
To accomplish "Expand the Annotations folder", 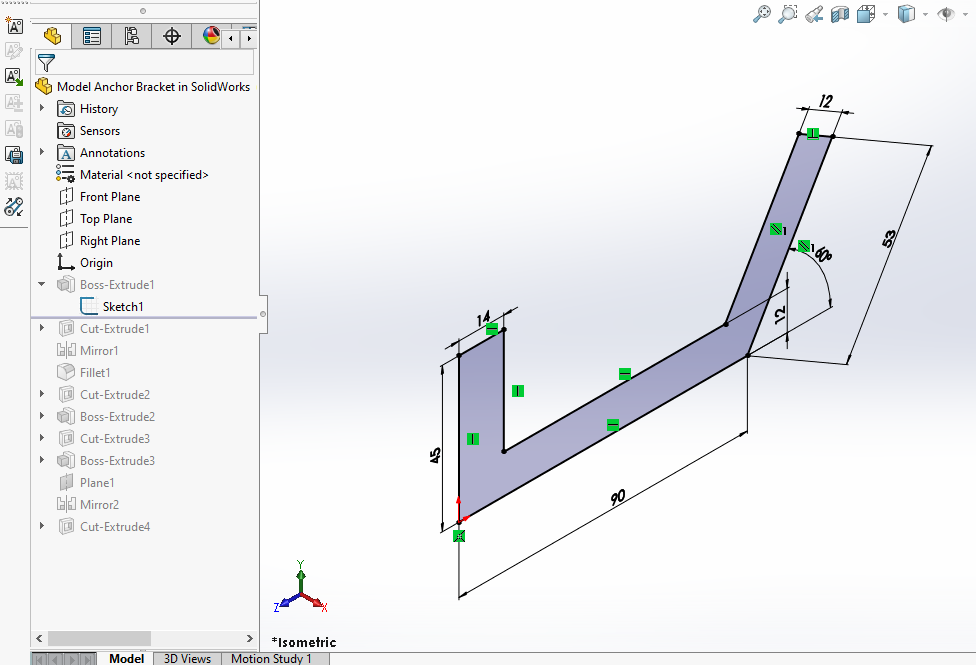I will 42,152.
